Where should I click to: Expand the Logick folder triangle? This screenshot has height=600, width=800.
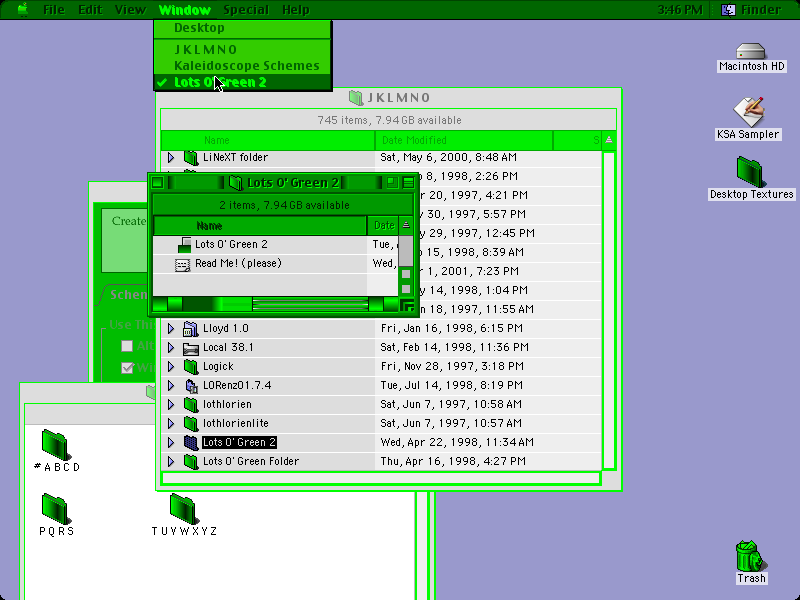(x=171, y=367)
